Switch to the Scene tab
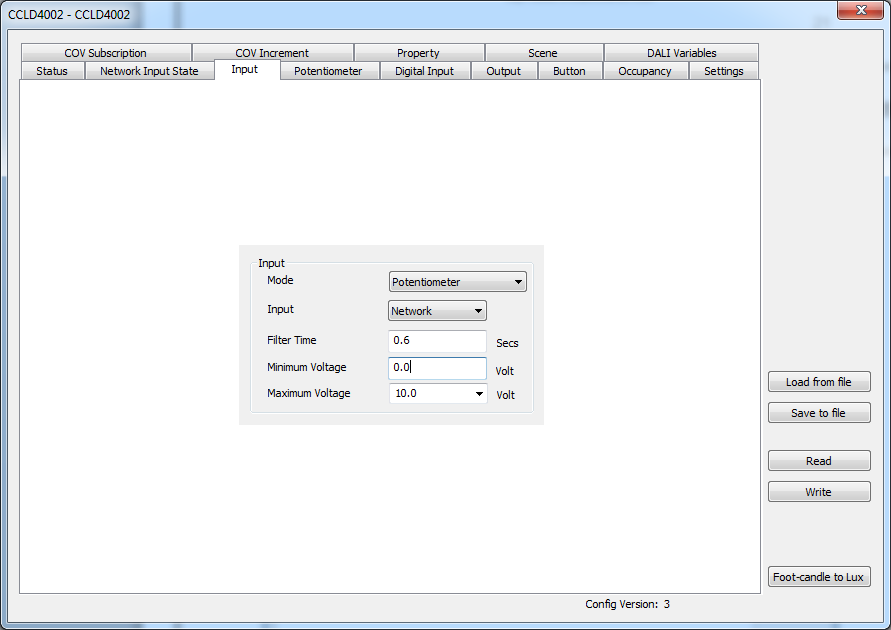 click(543, 53)
